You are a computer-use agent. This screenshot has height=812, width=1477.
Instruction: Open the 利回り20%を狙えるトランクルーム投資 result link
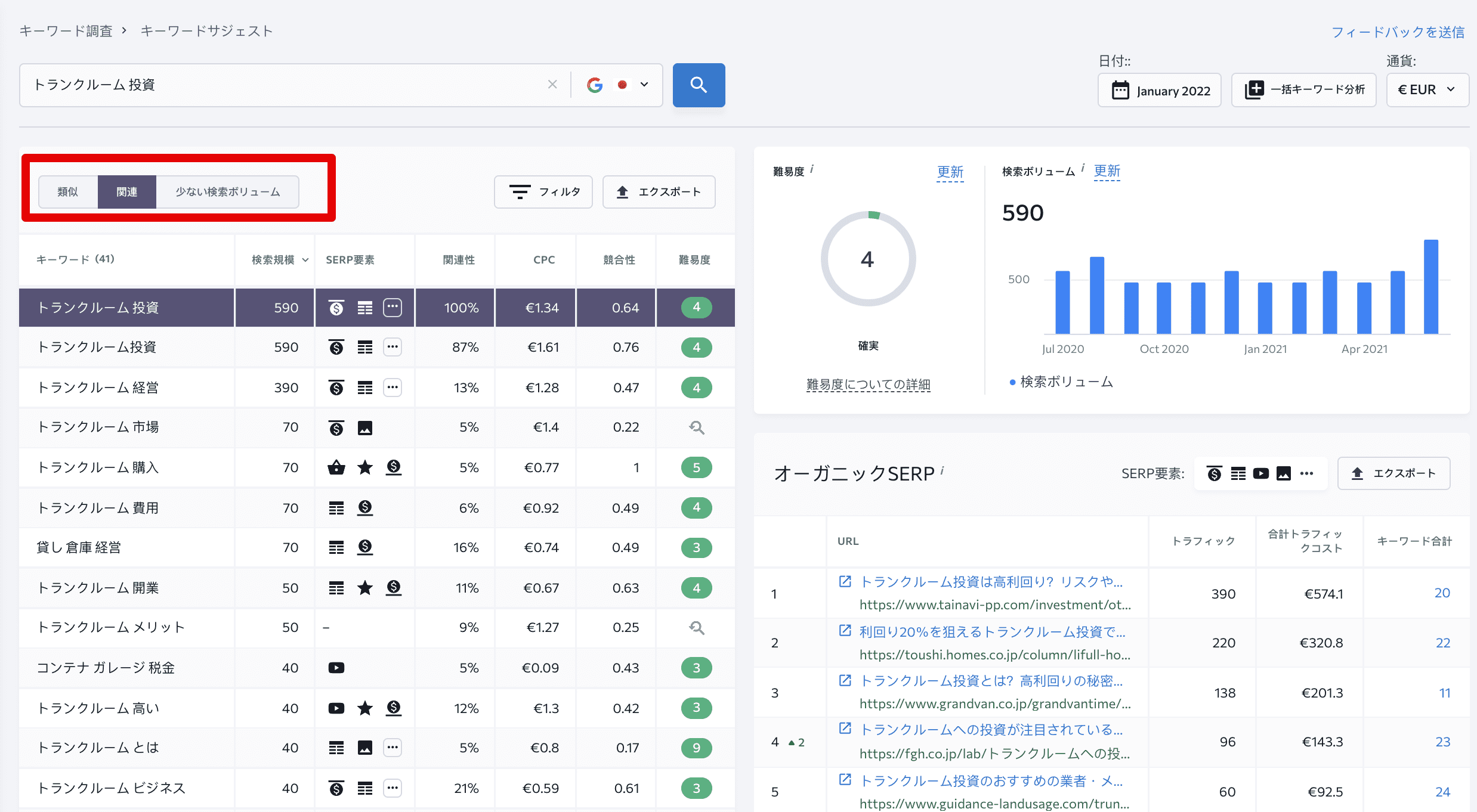(992, 632)
